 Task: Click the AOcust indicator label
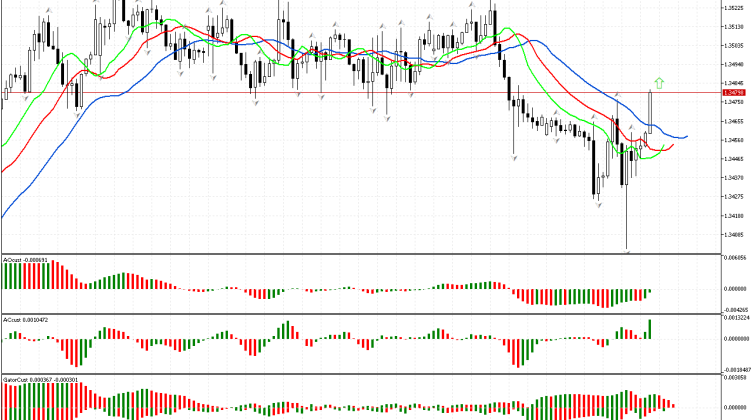[26, 259]
